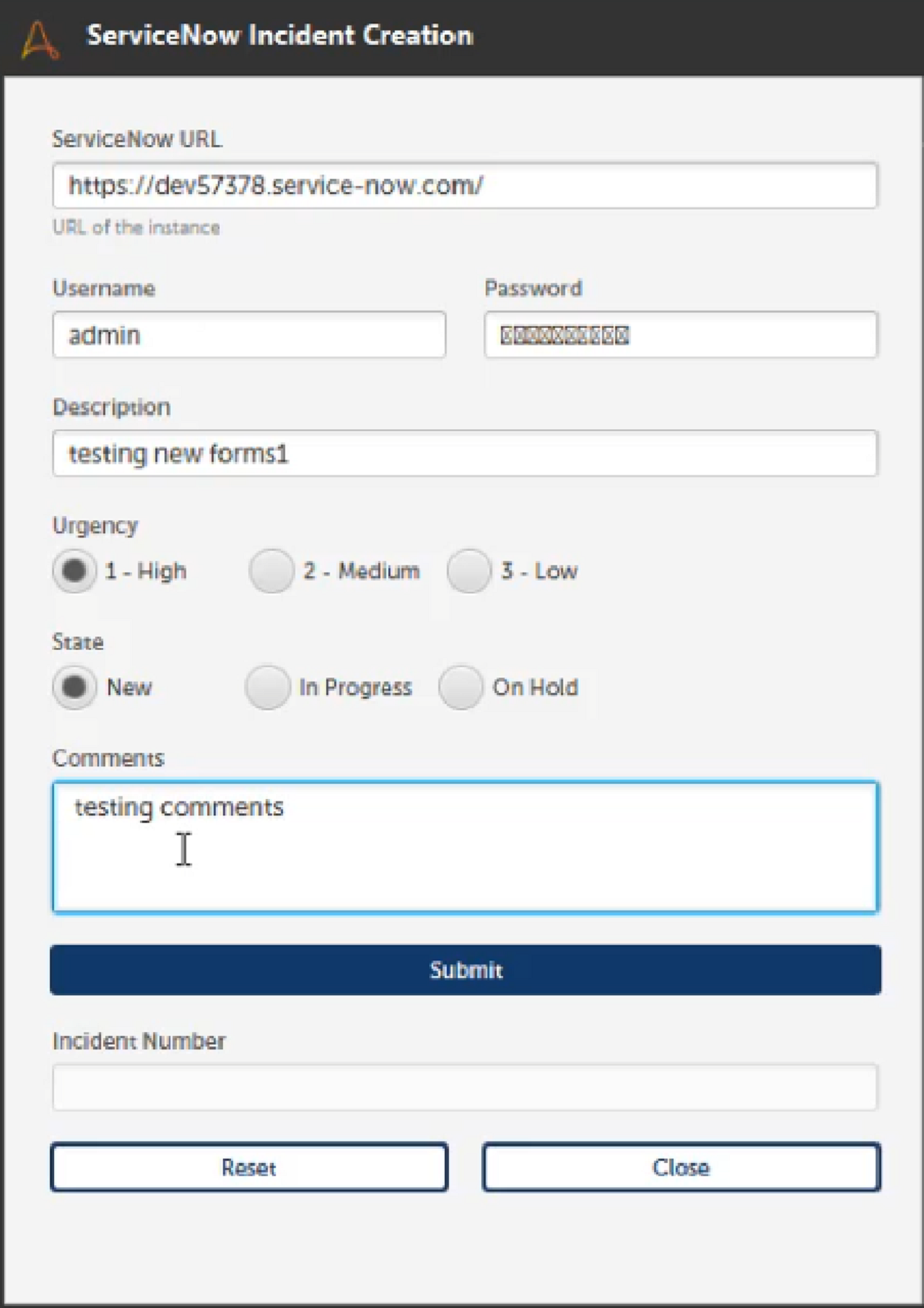The height and width of the screenshot is (1308, 924).
Task: Choose the On Hold state option
Action: point(461,687)
